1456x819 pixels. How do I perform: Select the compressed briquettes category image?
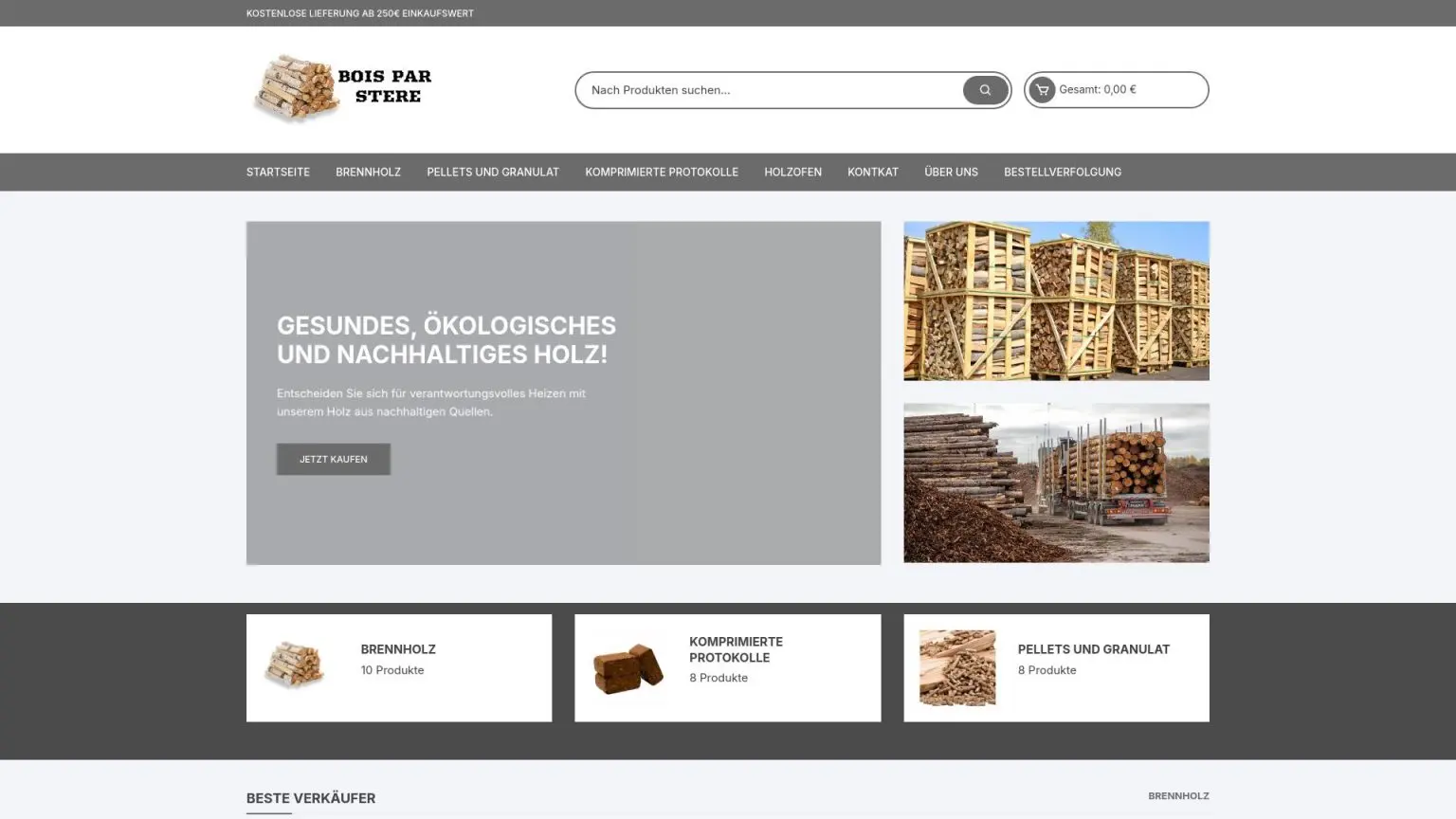coord(628,668)
